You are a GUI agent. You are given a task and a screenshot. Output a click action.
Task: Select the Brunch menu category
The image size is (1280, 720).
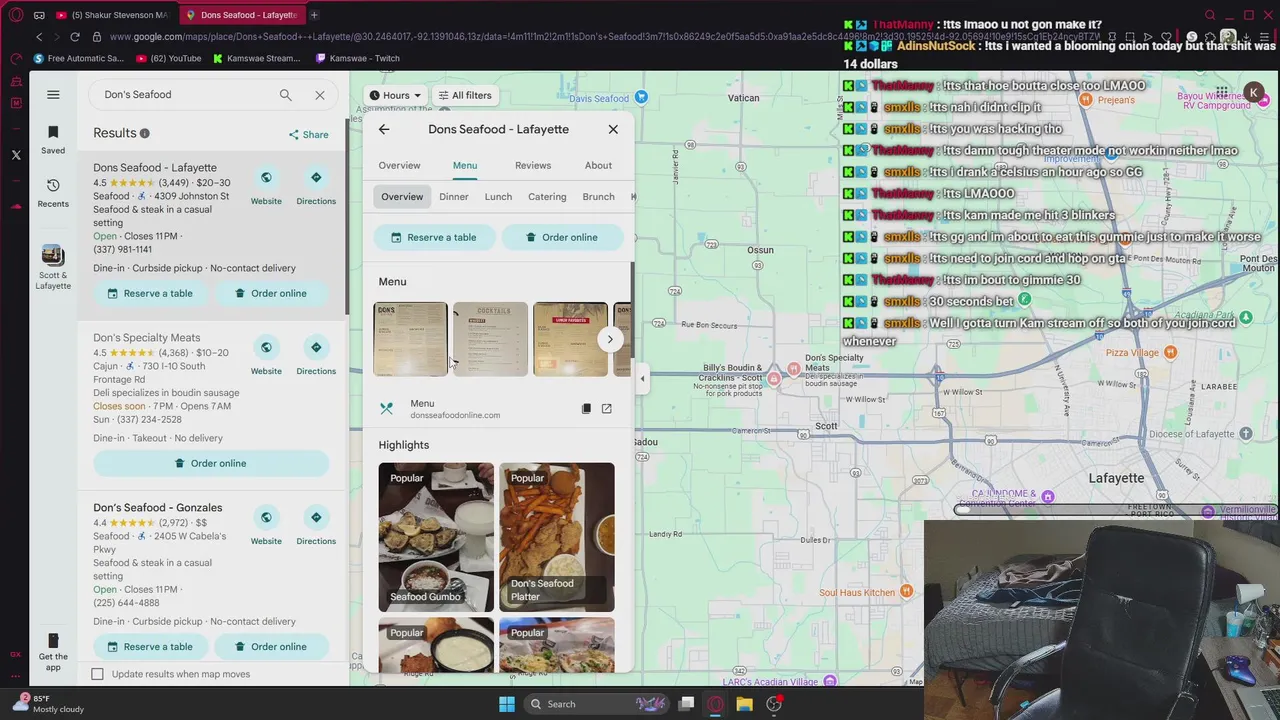(x=598, y=197)
